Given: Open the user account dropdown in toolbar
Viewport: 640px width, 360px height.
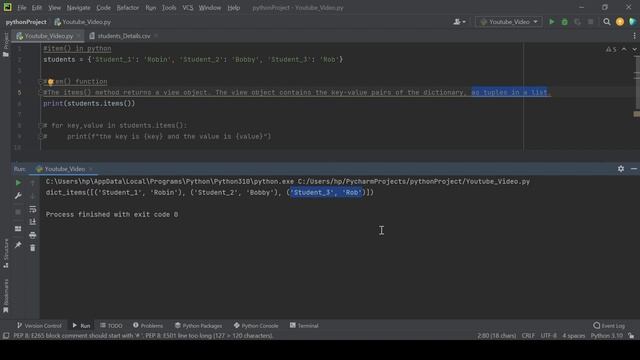Looking at the screenshot, I should (460, 22).
